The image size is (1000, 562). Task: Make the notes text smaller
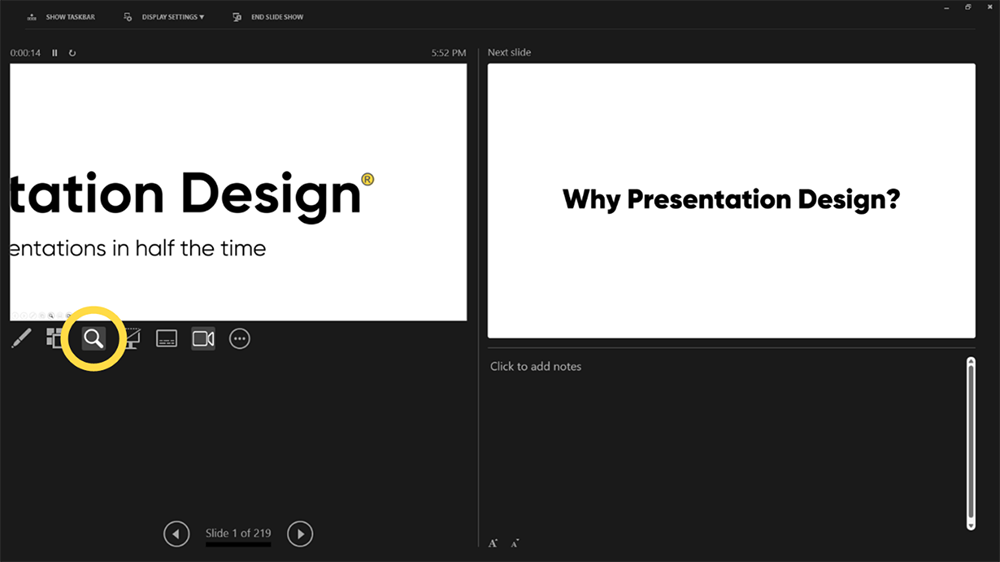point(515,543)
